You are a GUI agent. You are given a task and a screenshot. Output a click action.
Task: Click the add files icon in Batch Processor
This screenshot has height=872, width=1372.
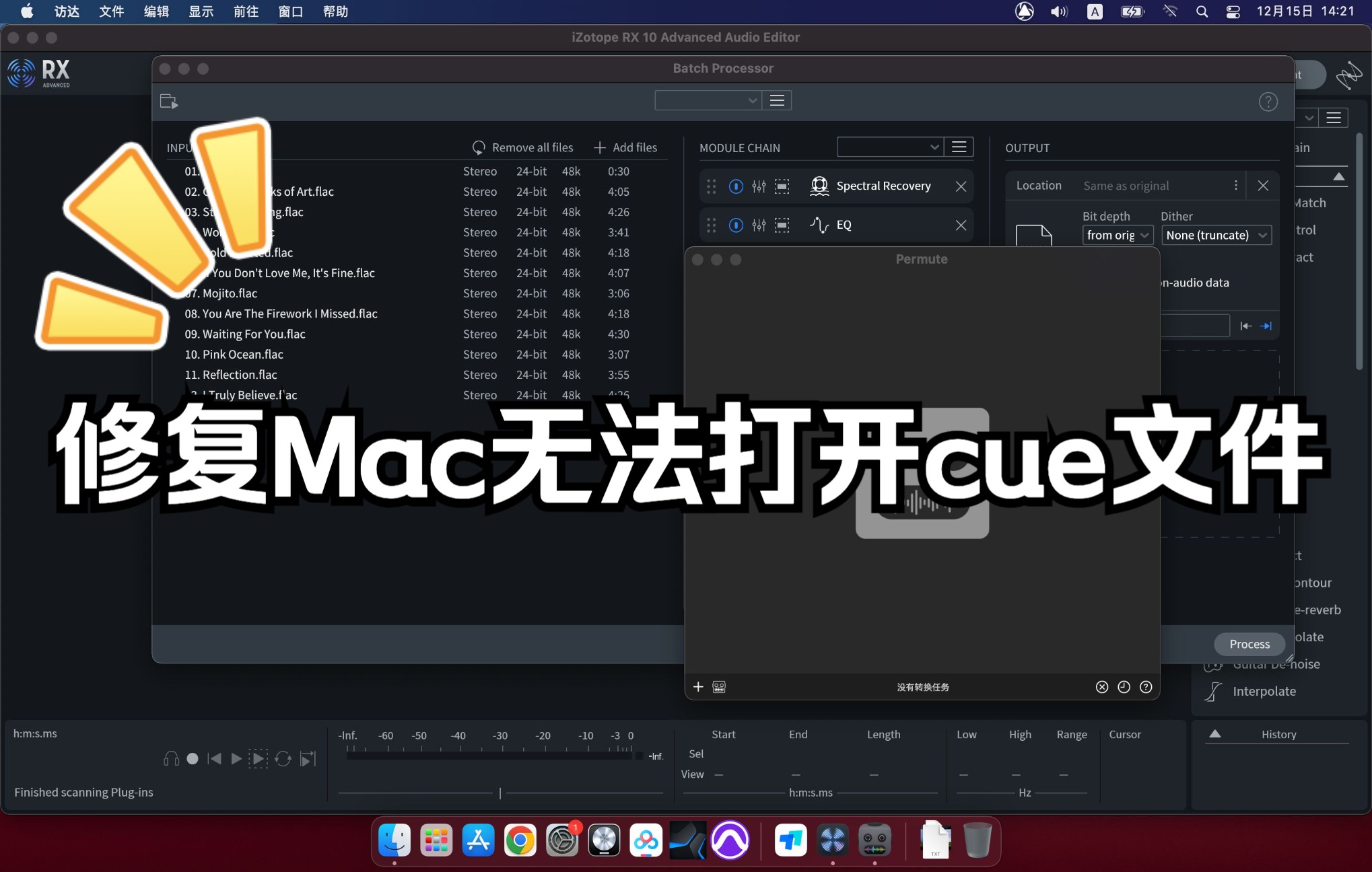pyautogui.click(x=598, y=147)
